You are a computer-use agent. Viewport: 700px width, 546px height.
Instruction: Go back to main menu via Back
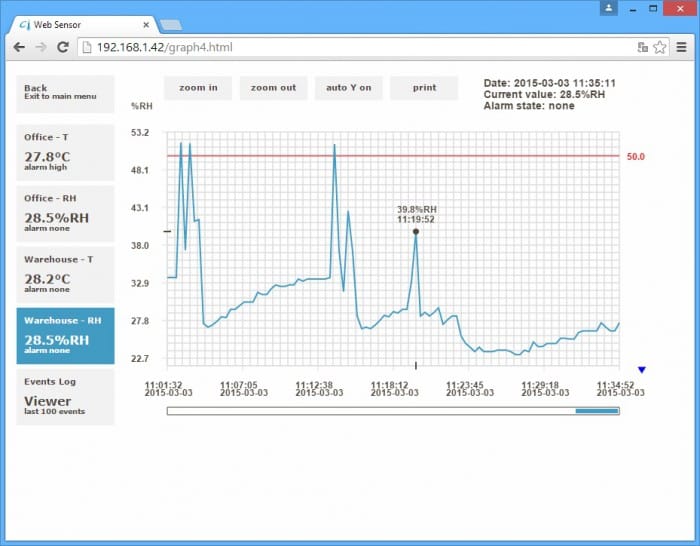pyautogui.click(x=65, y=93)
